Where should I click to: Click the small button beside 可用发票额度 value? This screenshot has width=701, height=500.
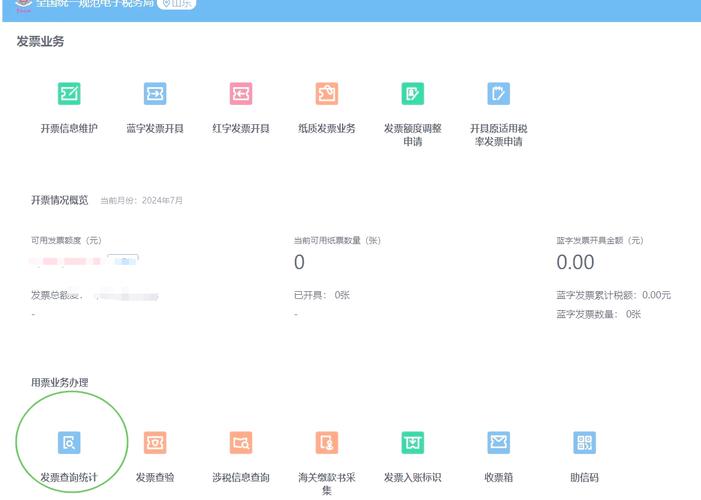click(123, 260)
